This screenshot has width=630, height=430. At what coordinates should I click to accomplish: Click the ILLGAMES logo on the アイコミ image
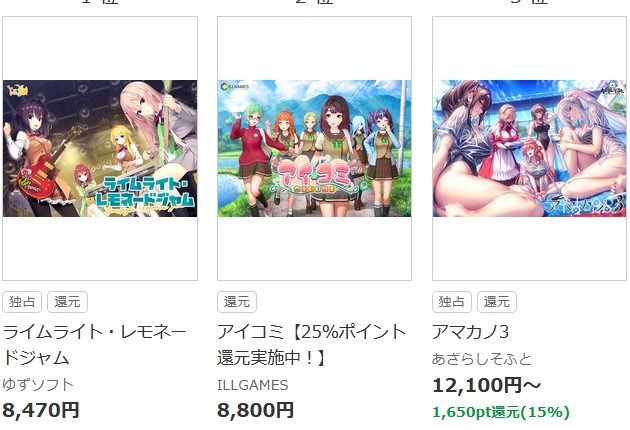pos(235,86)
